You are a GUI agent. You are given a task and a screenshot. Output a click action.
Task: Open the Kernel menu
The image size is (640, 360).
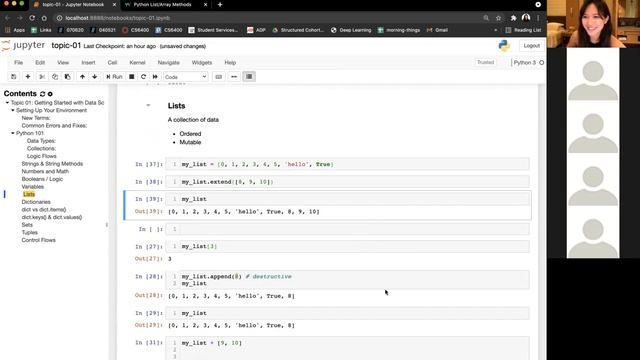click(137, 62)
